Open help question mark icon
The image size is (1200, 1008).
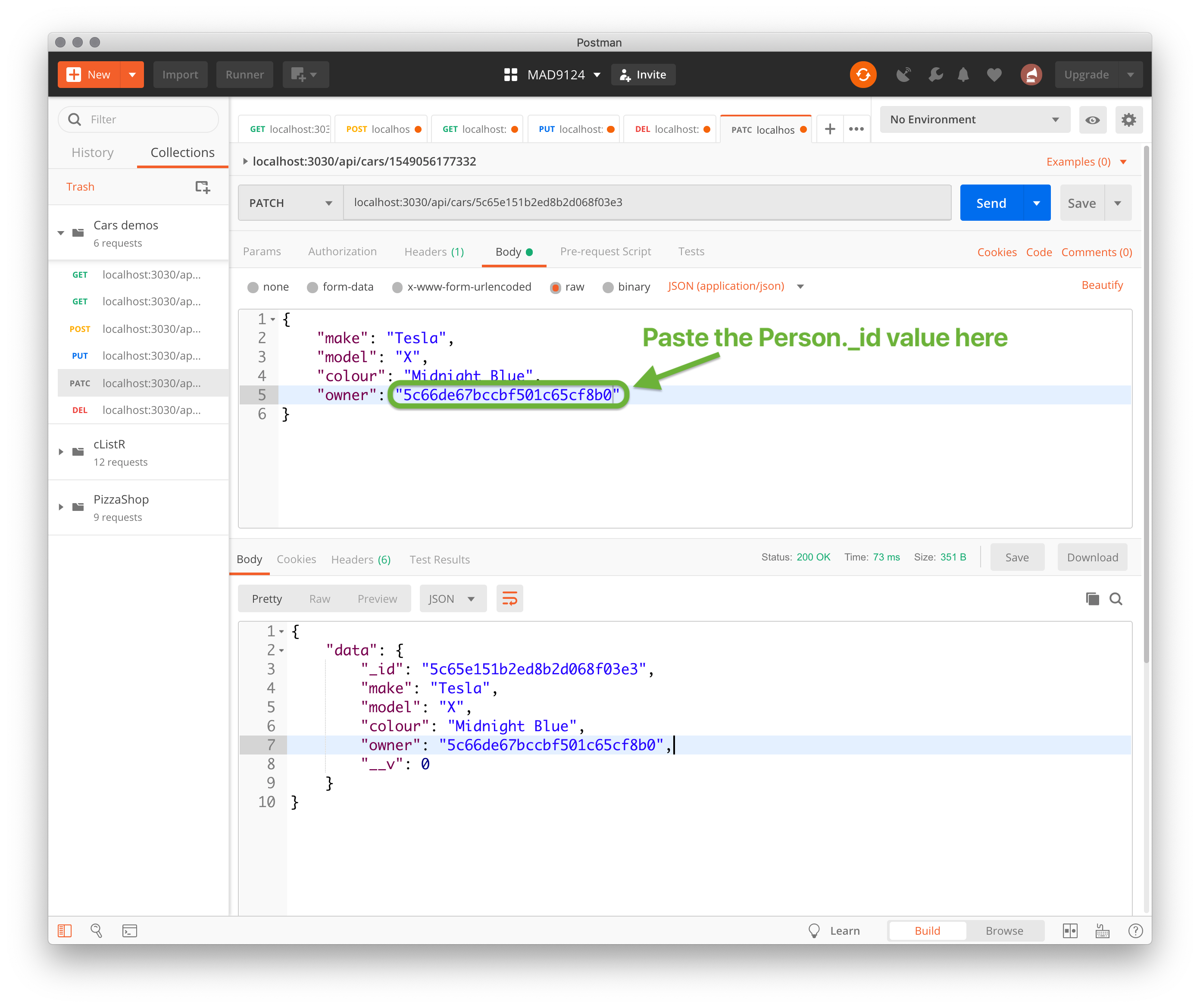pos(1135,931)
